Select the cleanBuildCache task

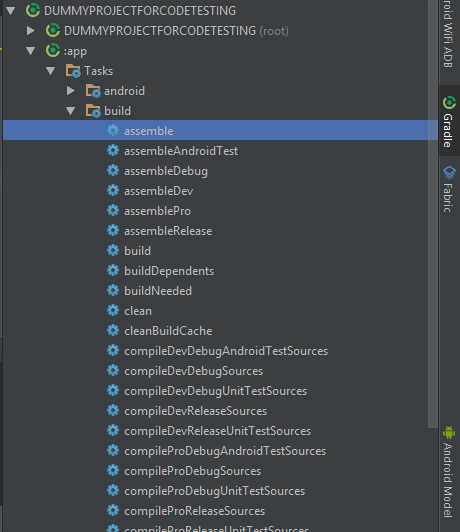[168, 331]
